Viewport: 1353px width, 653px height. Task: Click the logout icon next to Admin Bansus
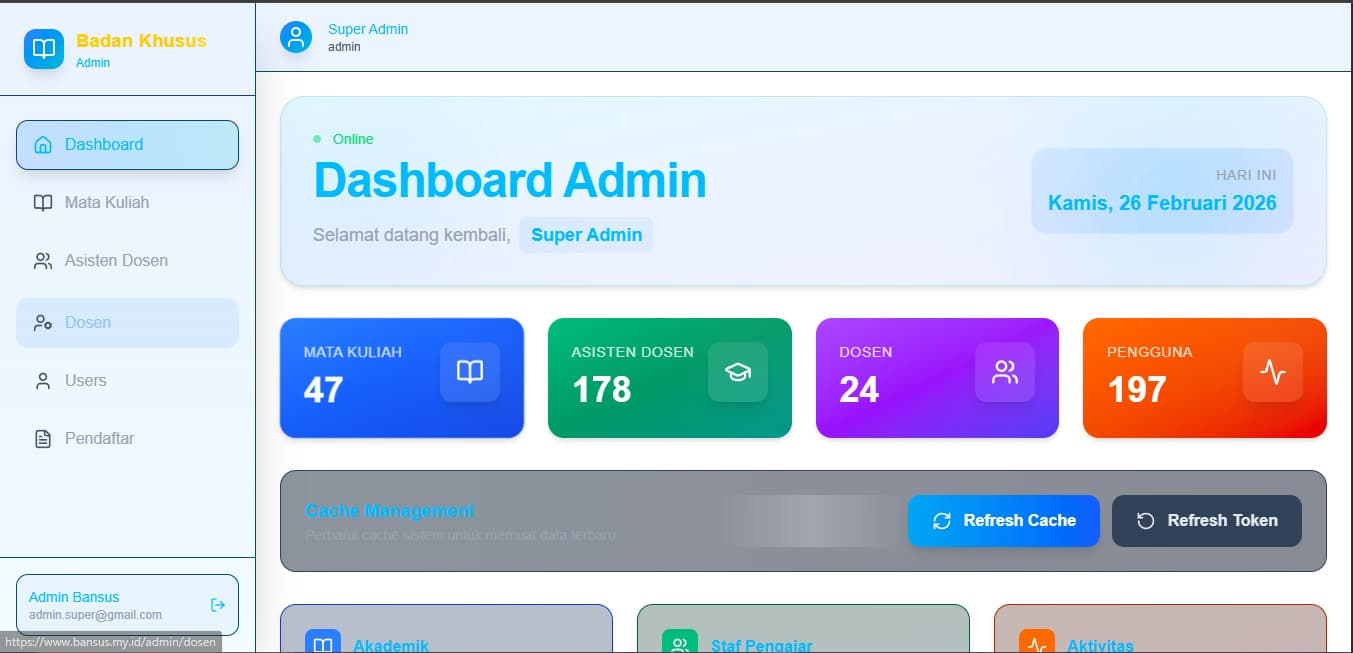(217, 604)
